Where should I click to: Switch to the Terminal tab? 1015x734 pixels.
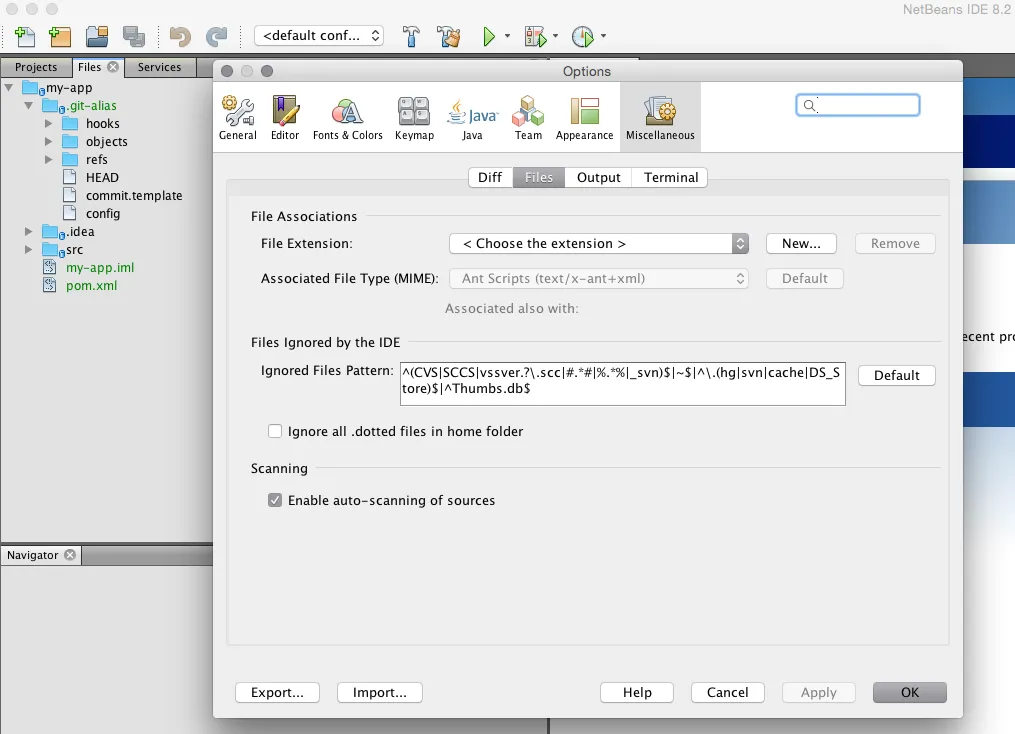671,177
